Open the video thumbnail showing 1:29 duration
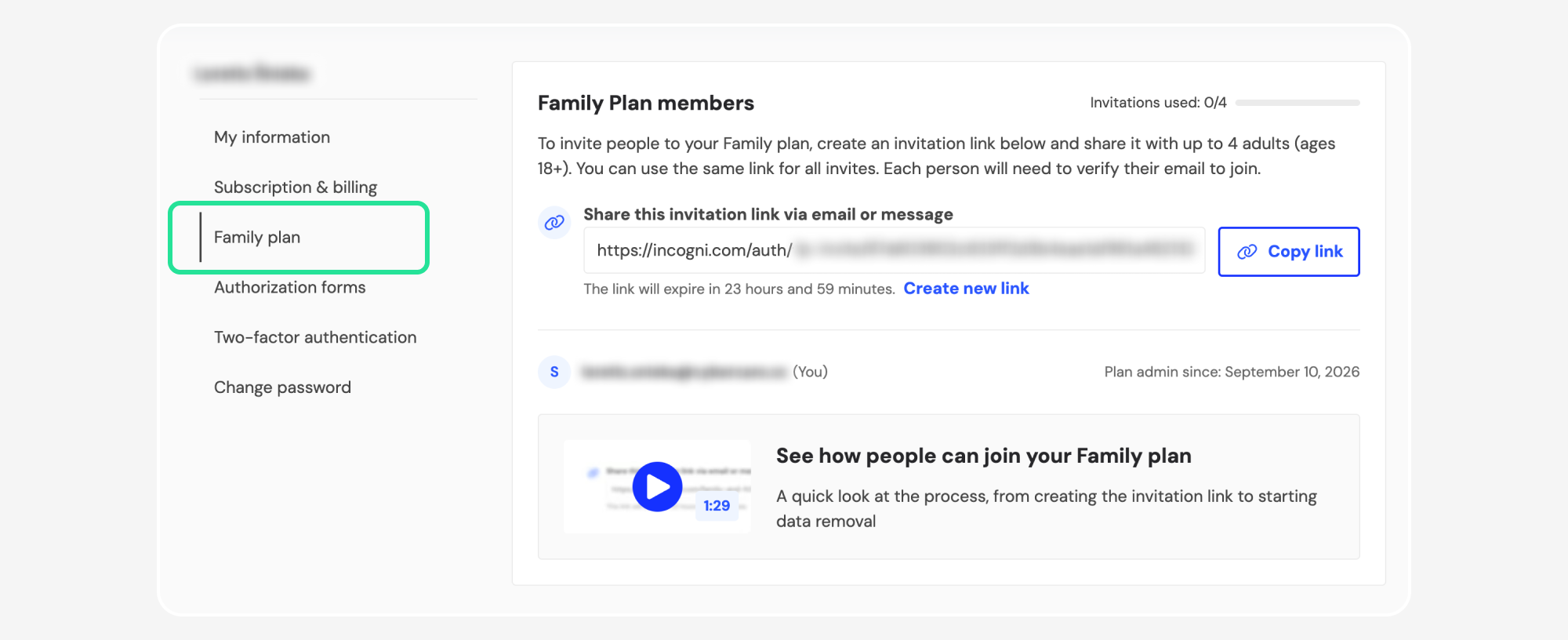 click(x=657, y=486)
